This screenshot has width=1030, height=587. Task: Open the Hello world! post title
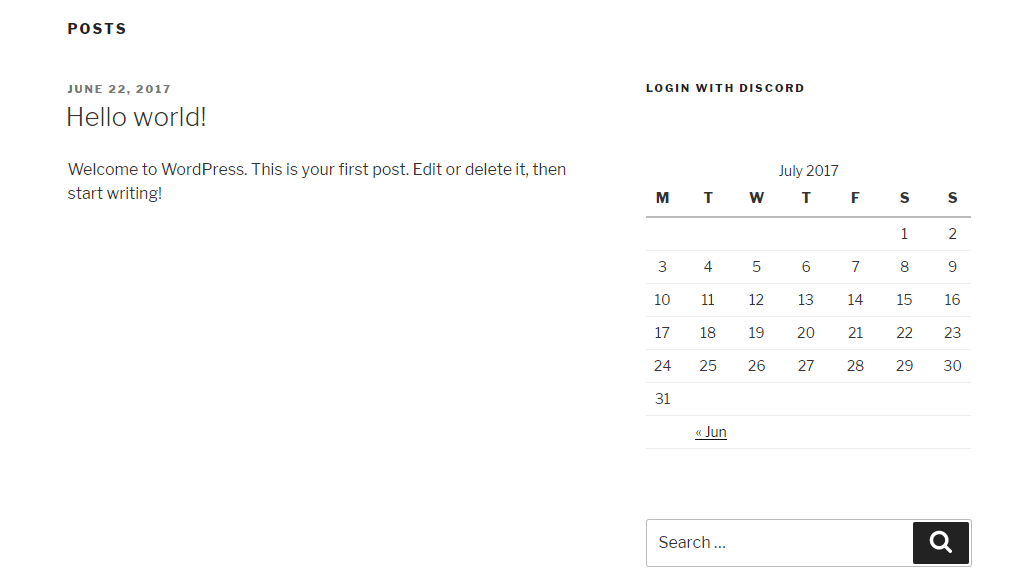(x=137, y=117)
